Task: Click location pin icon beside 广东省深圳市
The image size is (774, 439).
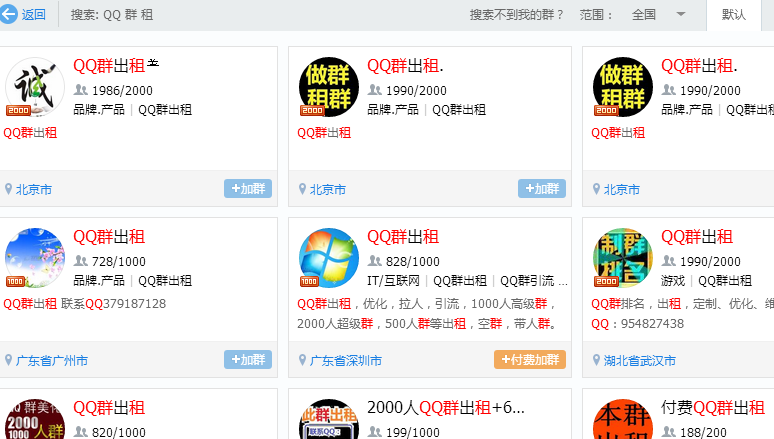Action: coord(303,359)
